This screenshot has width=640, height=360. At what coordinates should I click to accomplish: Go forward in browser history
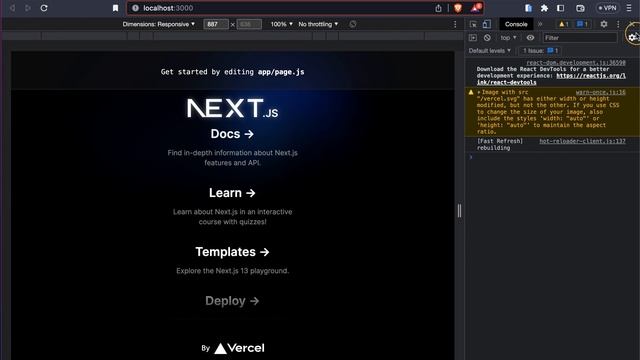(x=28, y=8)
